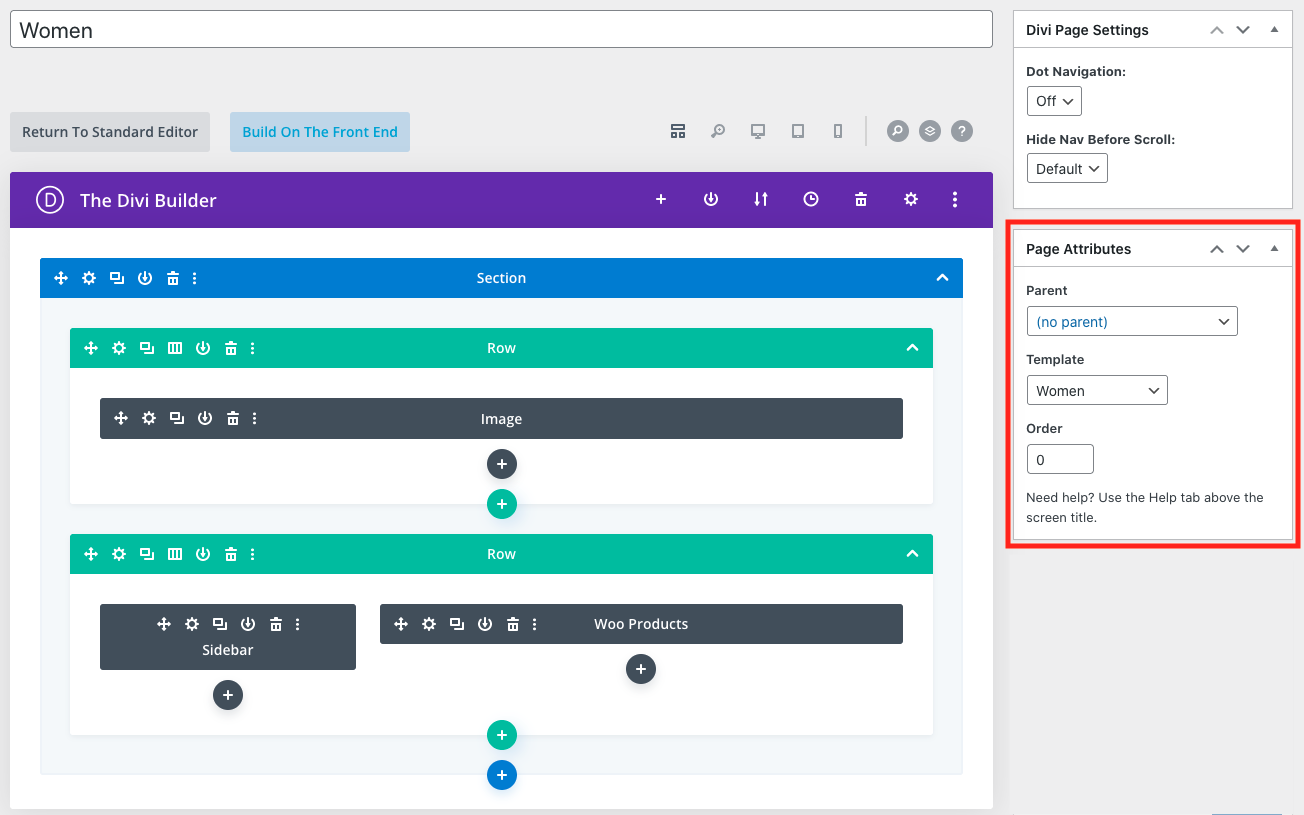This screenshot has width=1304, height=815.
Task: Collapse the second Row with its chevron
Action: point(912,554)
